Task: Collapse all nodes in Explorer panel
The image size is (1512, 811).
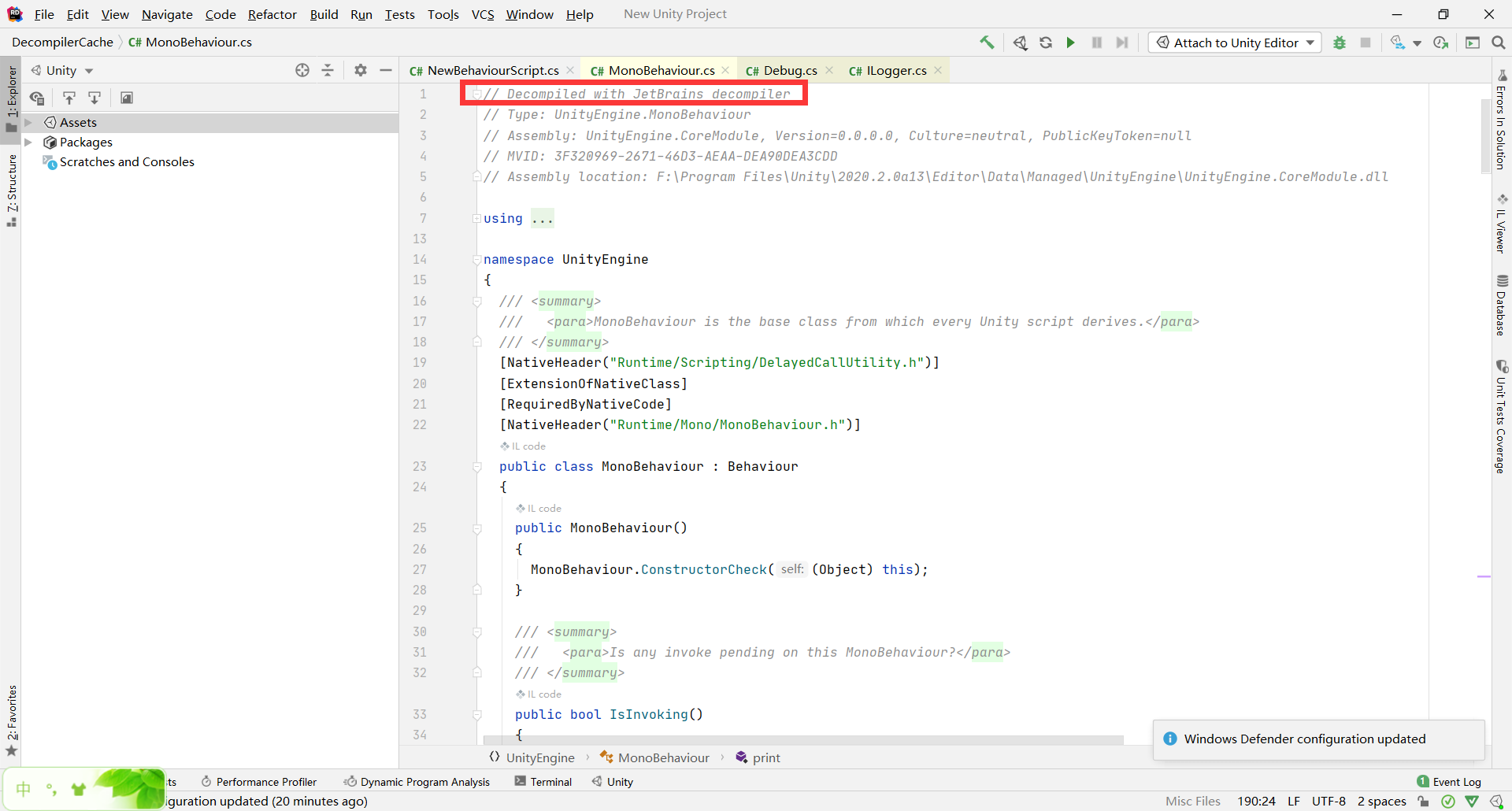Action: (328, 70)
